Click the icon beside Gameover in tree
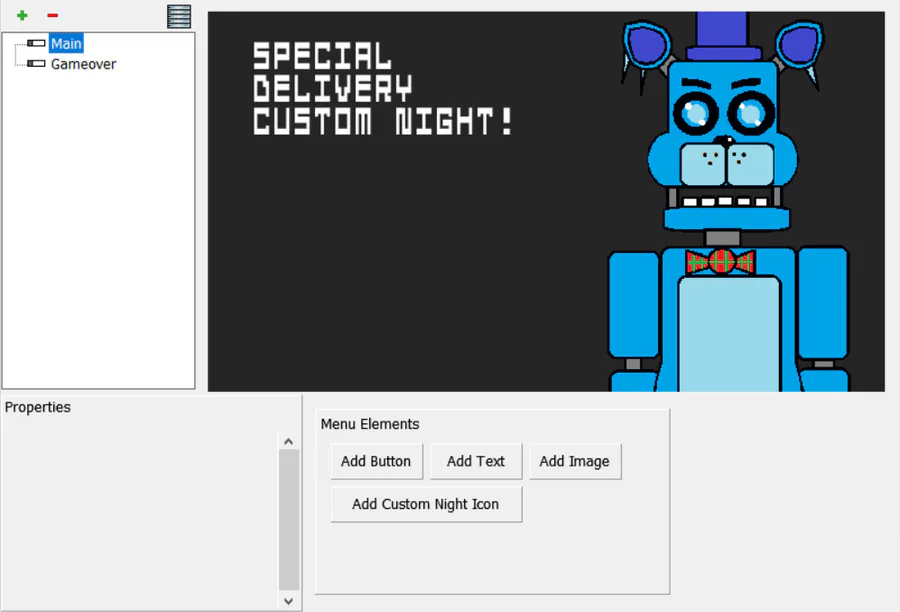This screenshot has width=900, height=612. 36,64
